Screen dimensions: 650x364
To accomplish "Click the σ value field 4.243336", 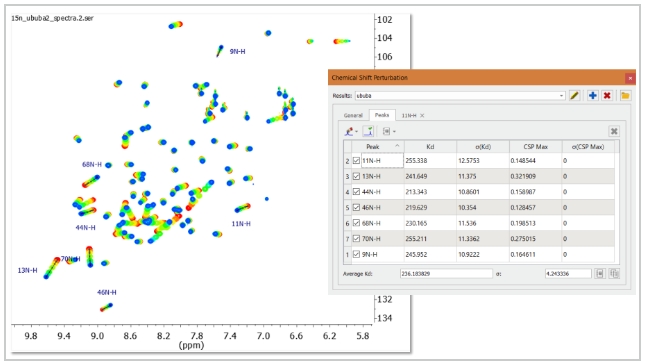I will click(568, 274).
